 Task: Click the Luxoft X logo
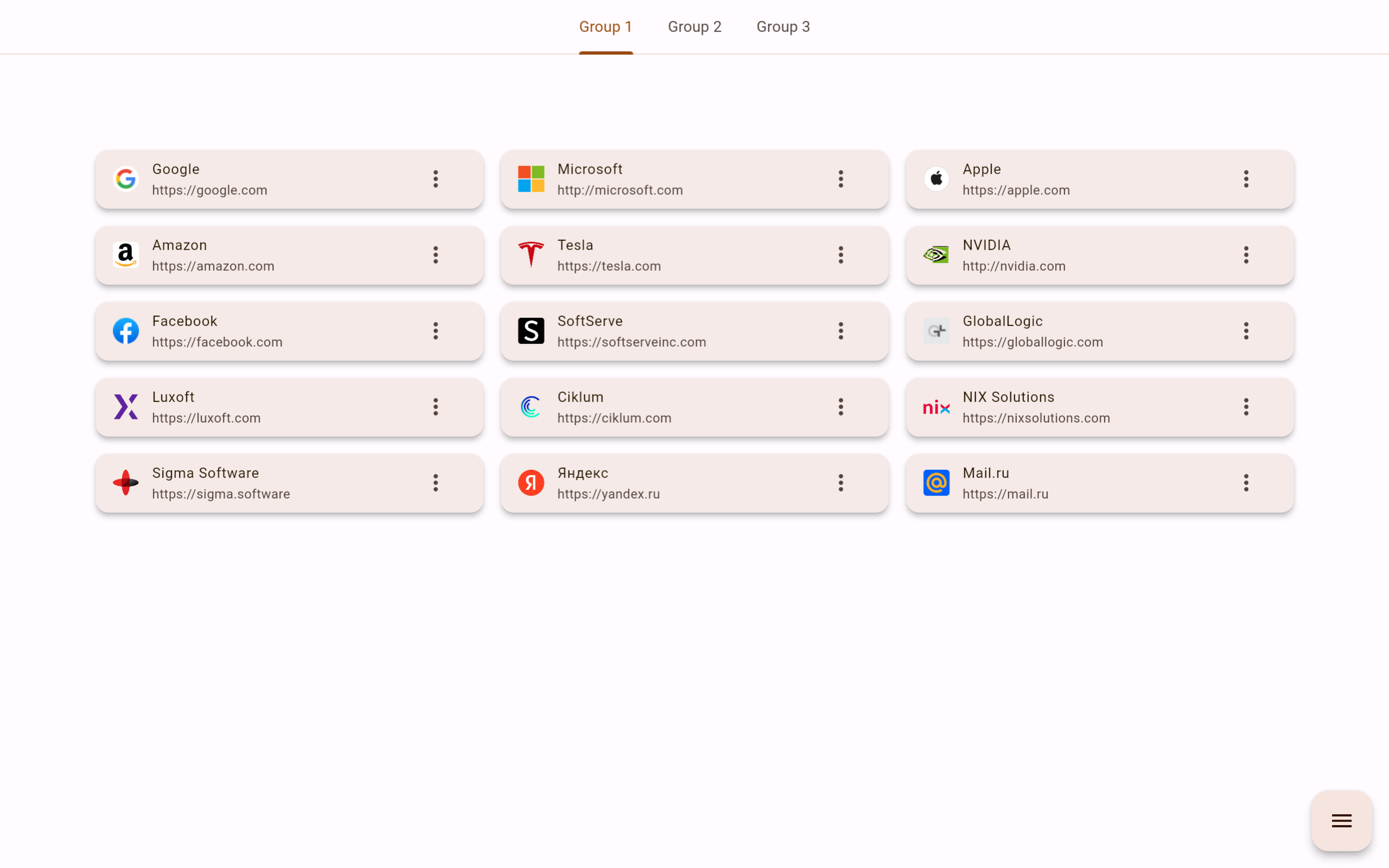point(126,407)
